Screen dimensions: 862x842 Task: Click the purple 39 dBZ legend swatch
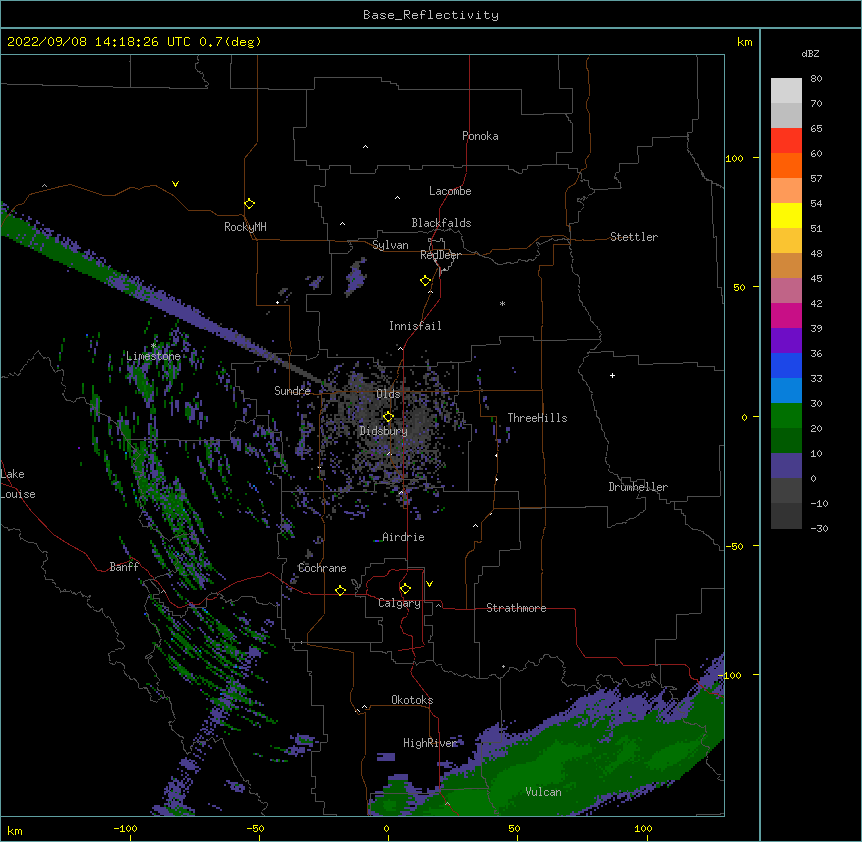(786, 341)
